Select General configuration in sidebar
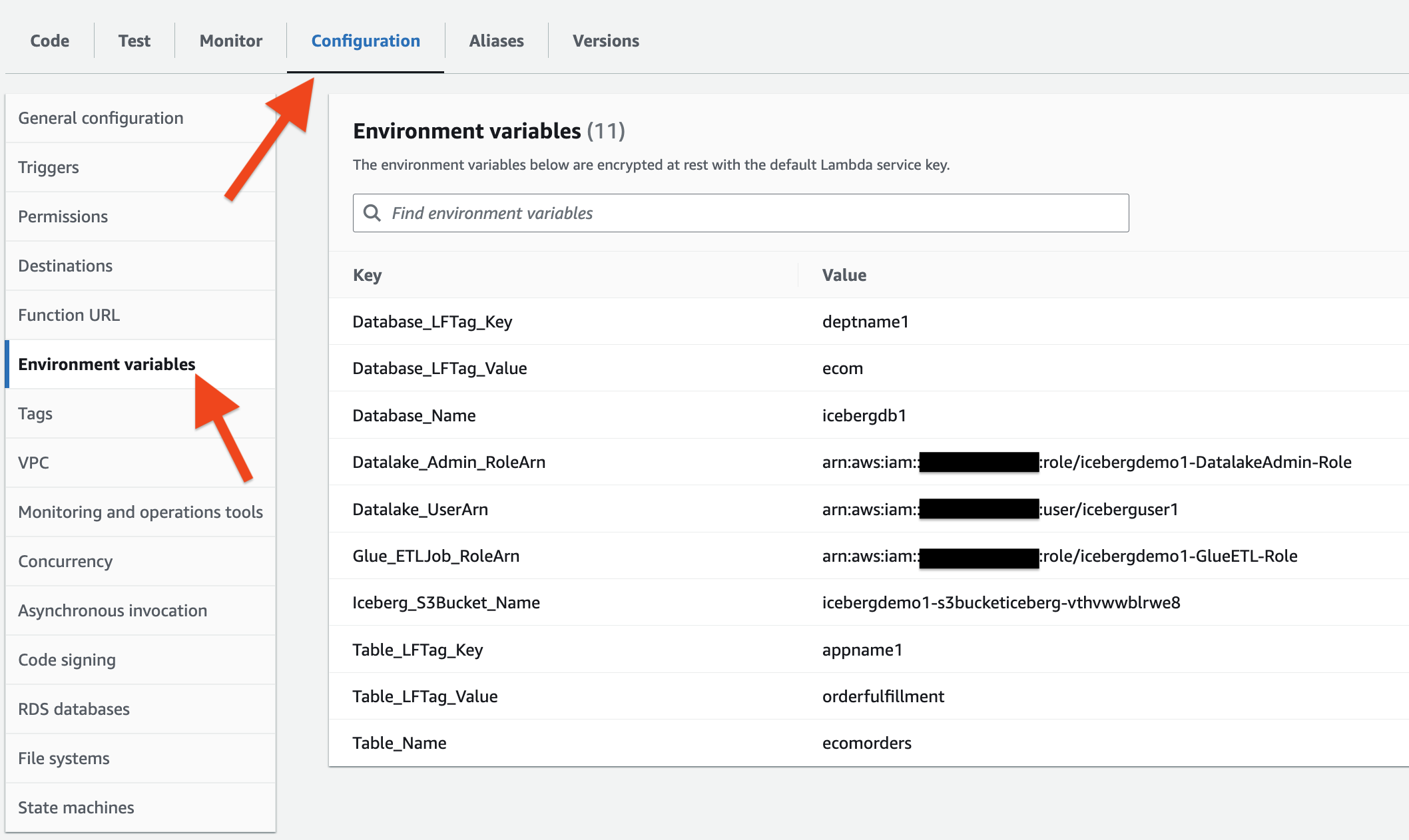Screen dimensions: 1409x840 pyautogui.click(x=101, y=118)
